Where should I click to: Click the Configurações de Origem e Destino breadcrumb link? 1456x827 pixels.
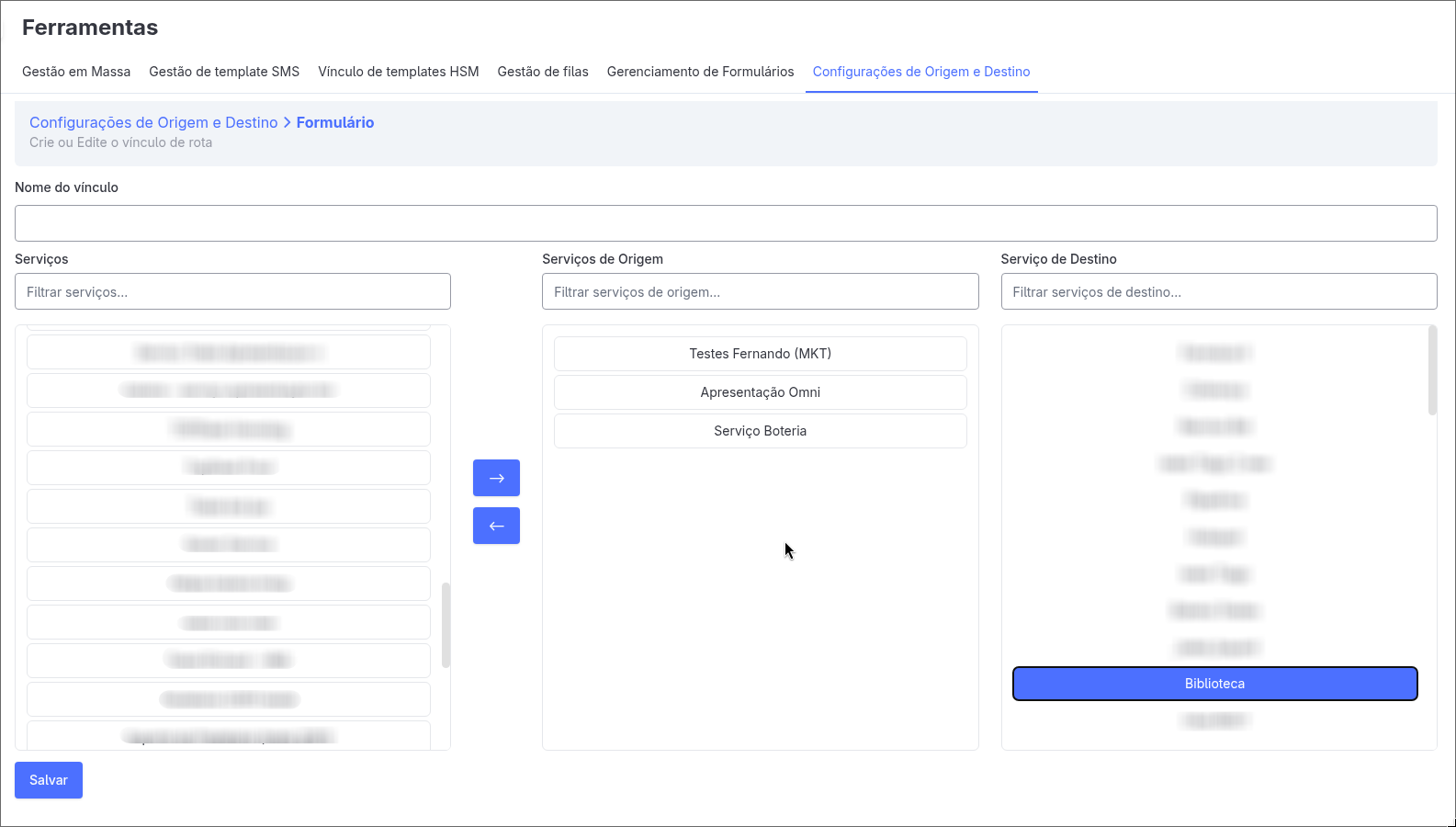click(x=153, y=122)
